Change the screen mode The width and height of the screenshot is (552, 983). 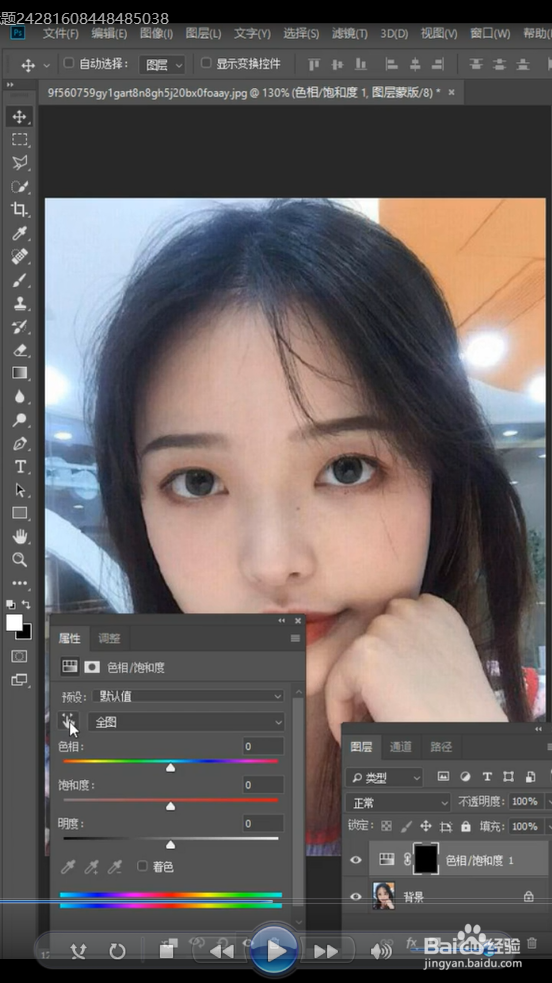click(19, 680)
